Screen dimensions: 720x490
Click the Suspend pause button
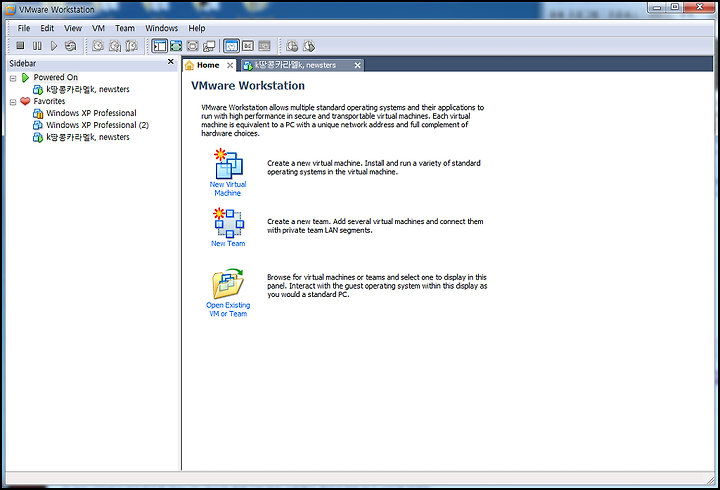tap(37, 45)
